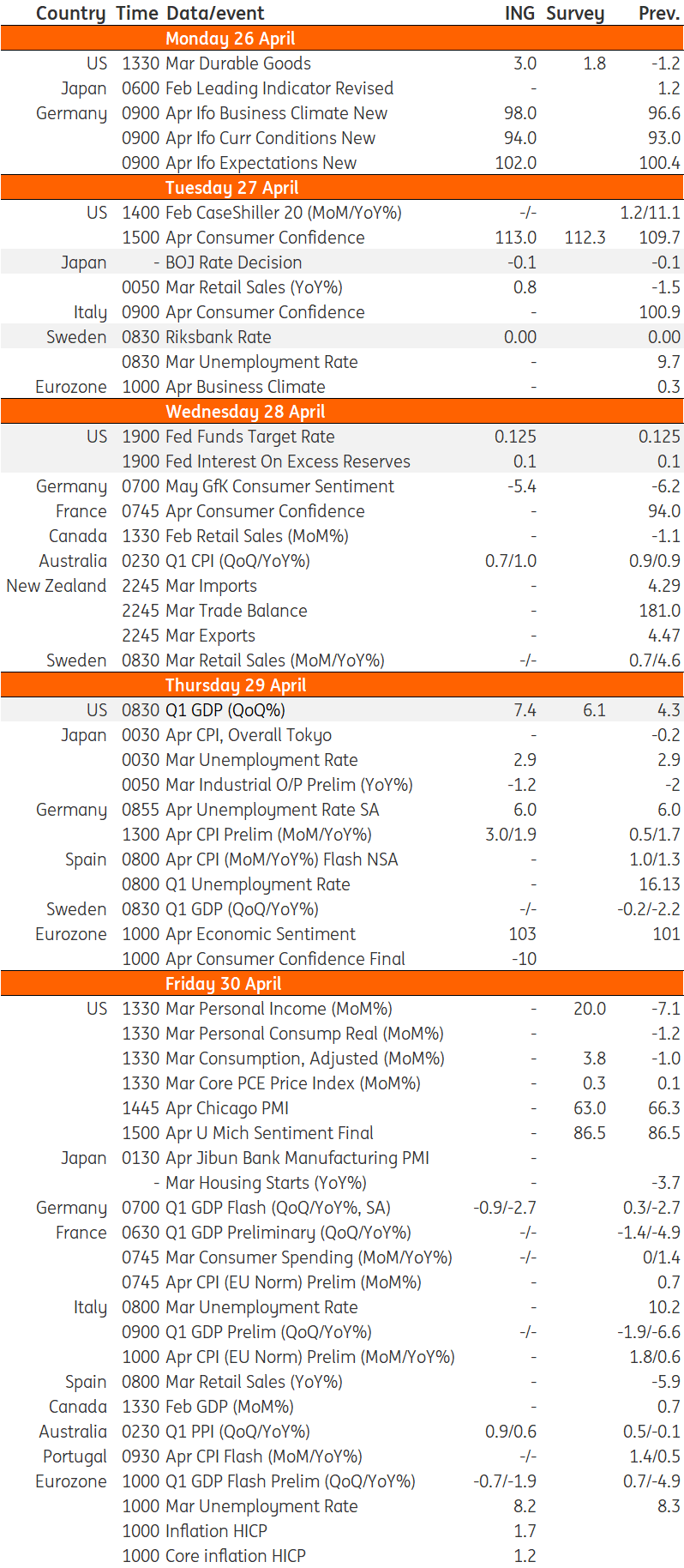Click the Friday 30 April header bar
The height and width of the screenshot is (1568, 684).
tap(342, 984)
